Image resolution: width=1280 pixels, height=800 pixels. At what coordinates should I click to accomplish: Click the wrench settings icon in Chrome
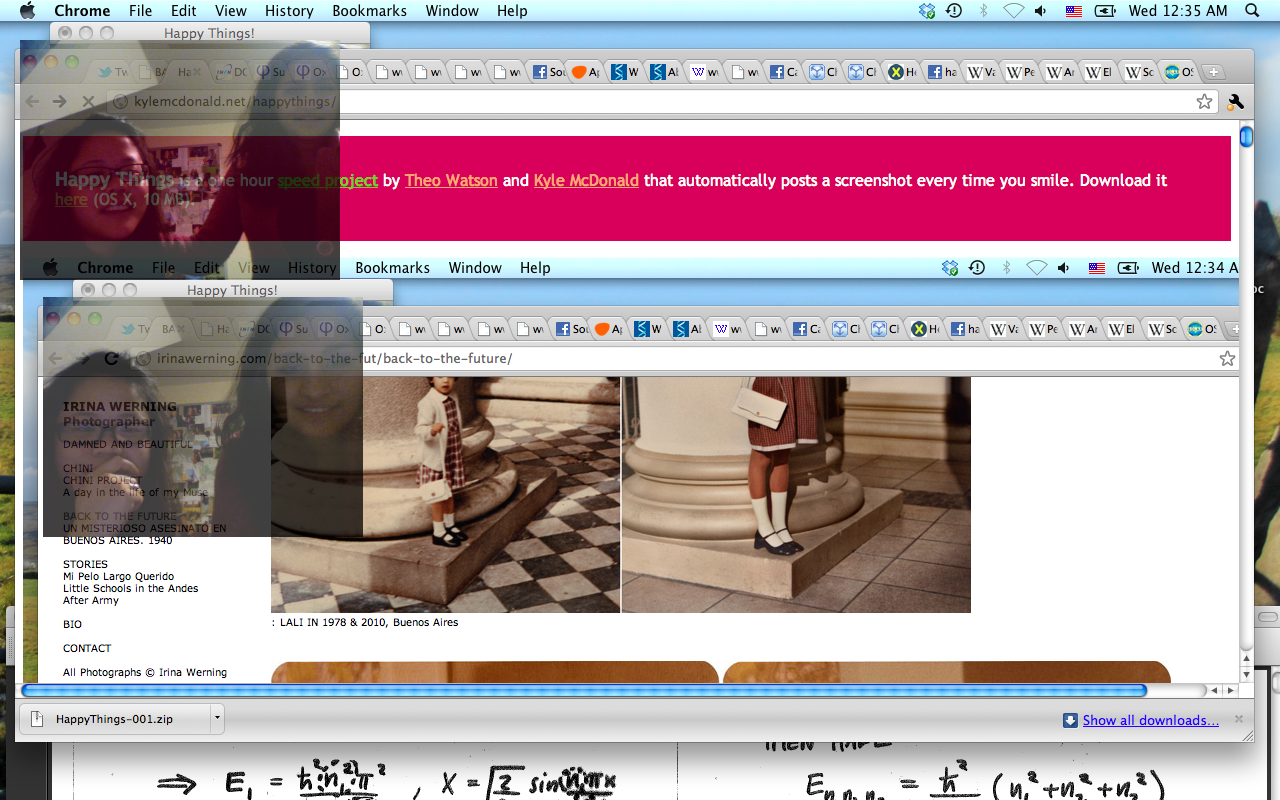[x=1235, y=102]
